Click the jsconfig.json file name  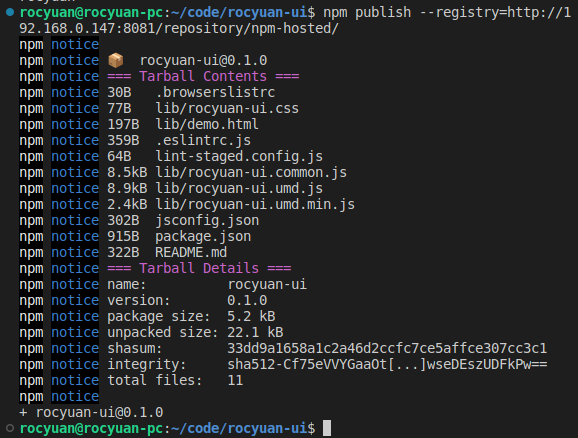pyautogui.click(x=207, y=220)
